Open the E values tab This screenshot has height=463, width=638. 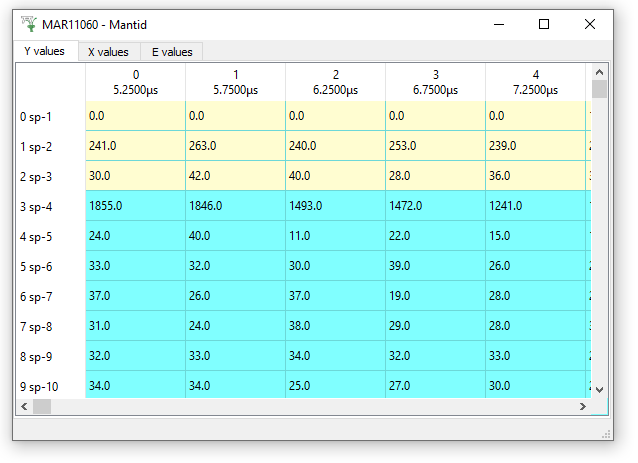171,52
